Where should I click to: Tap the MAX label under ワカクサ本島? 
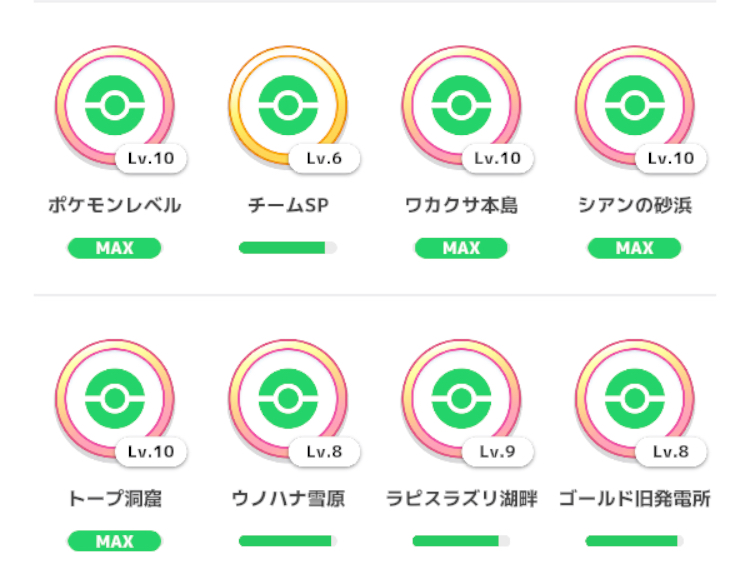[461, 248]
